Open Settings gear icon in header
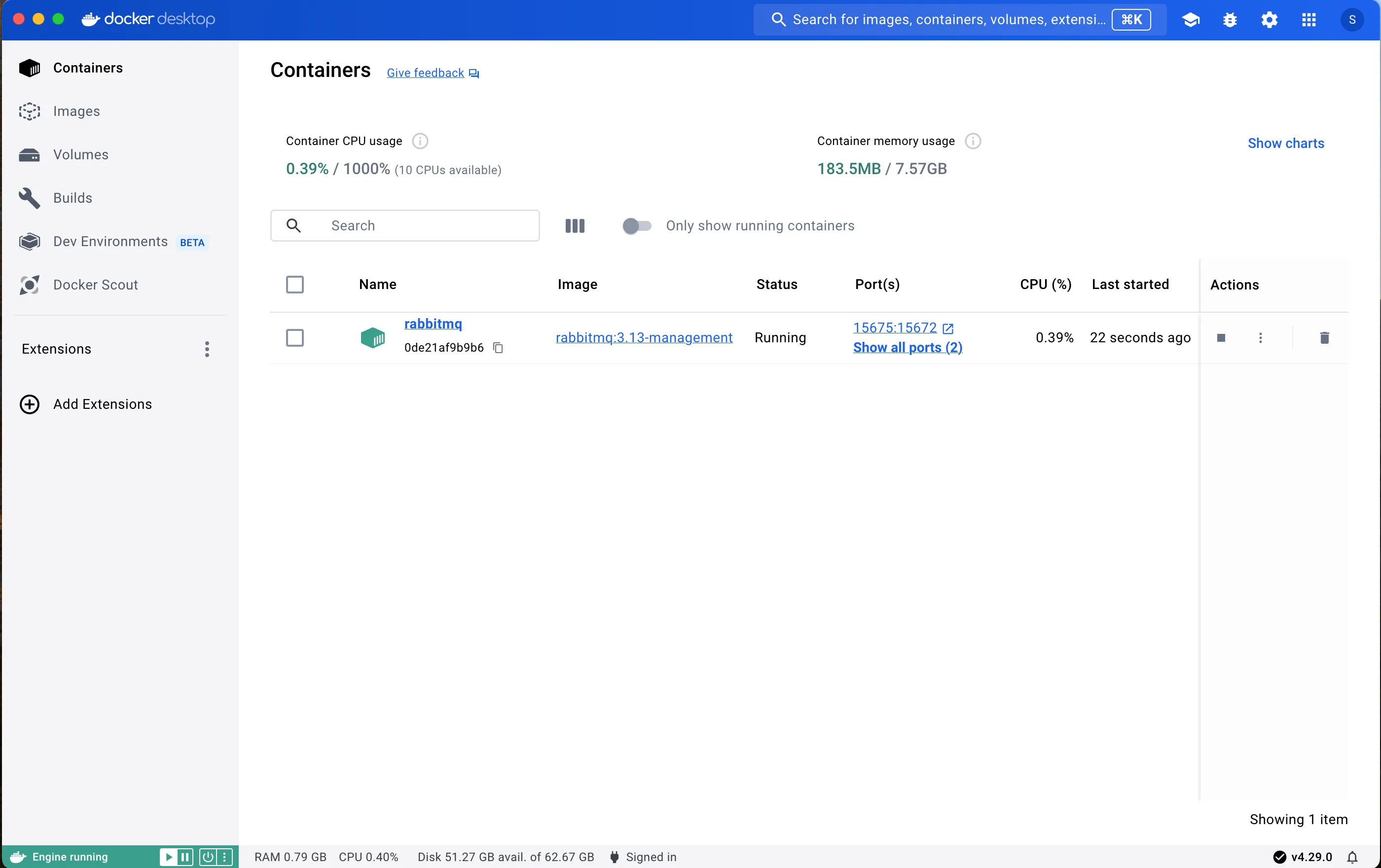 [1269, 20]
